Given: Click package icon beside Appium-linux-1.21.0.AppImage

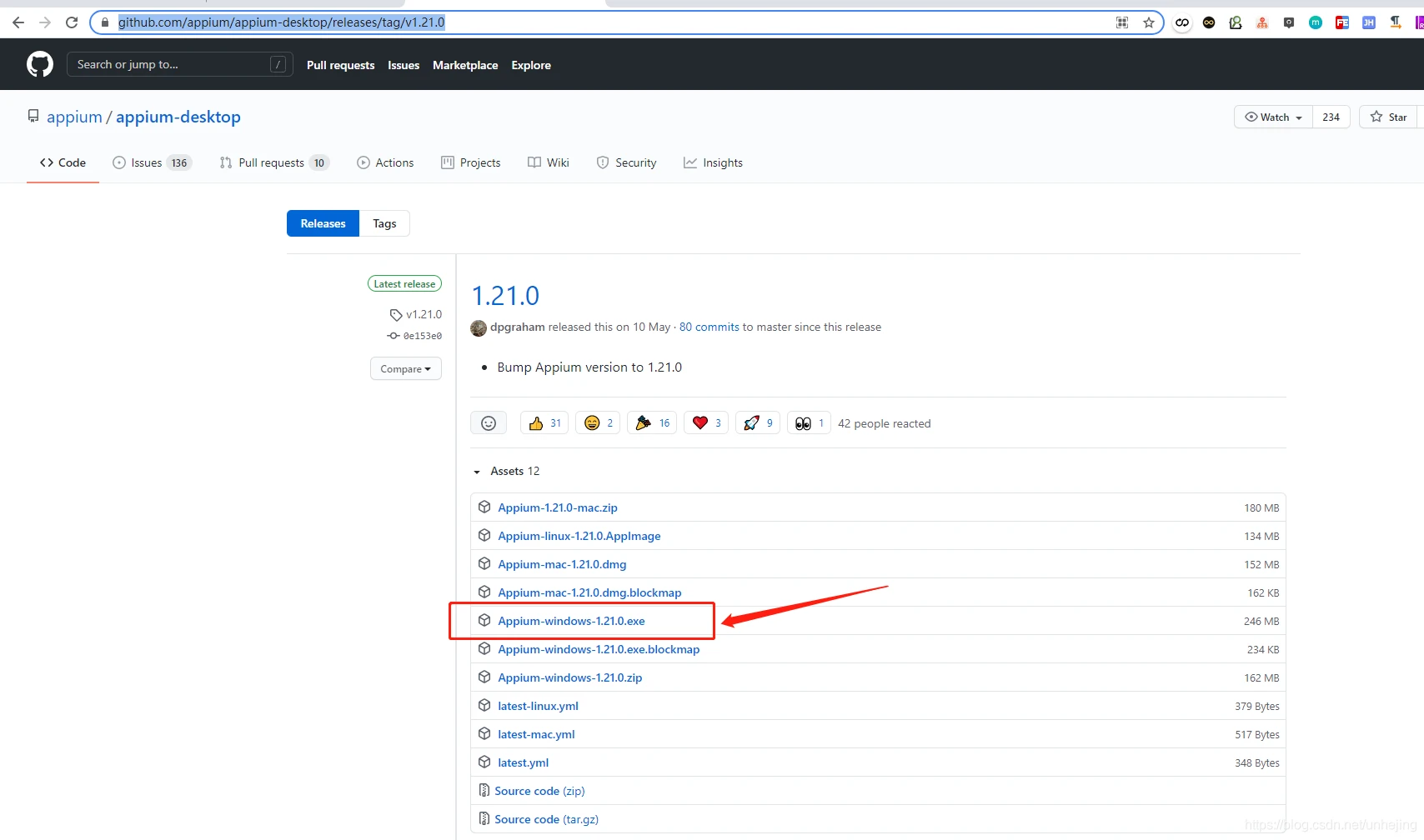Looking at the screenshot, I should coord(484,535).
